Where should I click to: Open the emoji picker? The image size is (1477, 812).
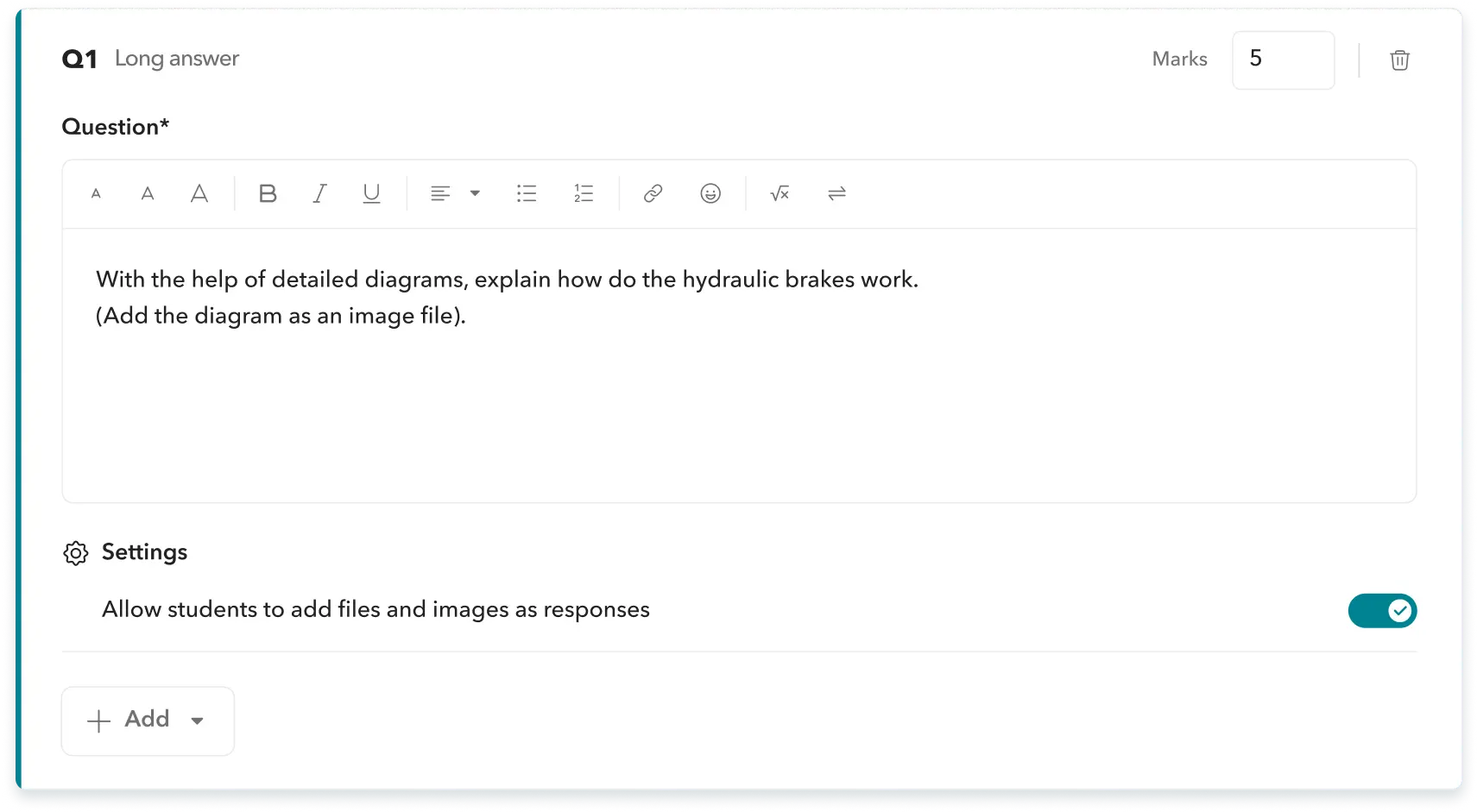coord(710,193)
